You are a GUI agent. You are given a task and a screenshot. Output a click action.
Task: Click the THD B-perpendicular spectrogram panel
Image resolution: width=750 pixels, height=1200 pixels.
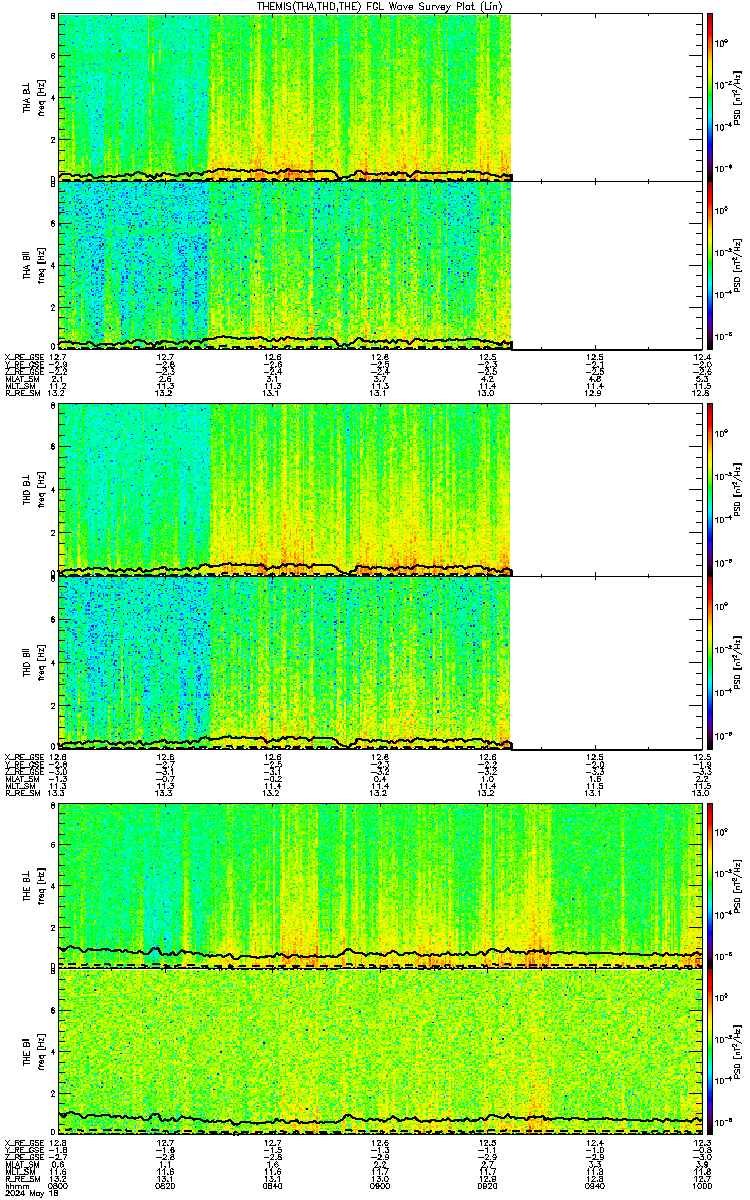click(x=380, y=491)
